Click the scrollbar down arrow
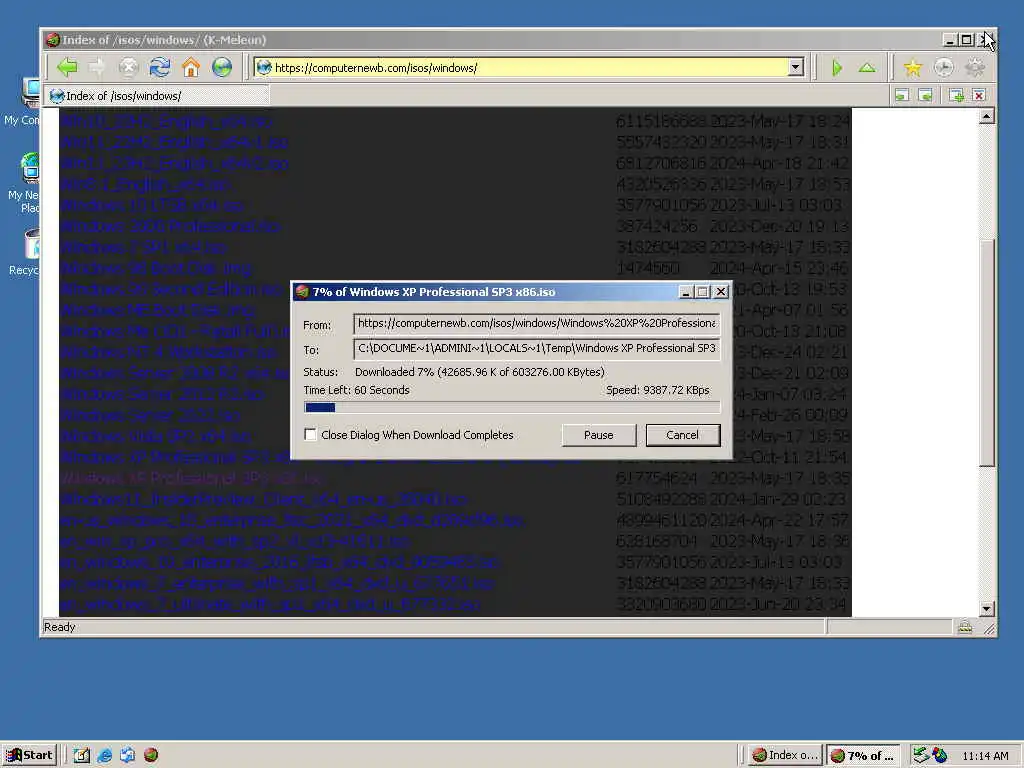This screenshot has height=768, width=1024. point(987,609)
